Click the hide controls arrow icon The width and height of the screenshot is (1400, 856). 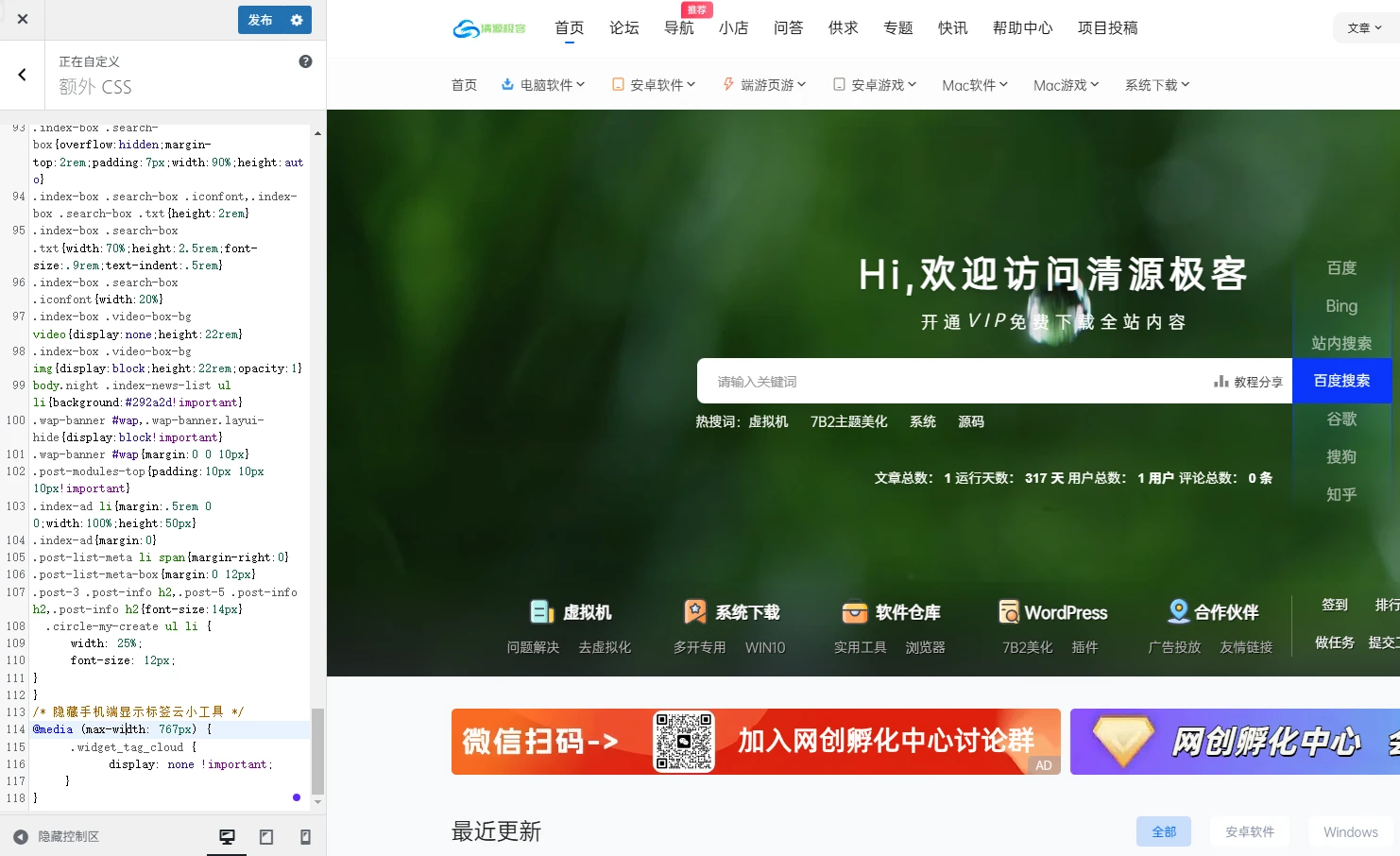21,837
